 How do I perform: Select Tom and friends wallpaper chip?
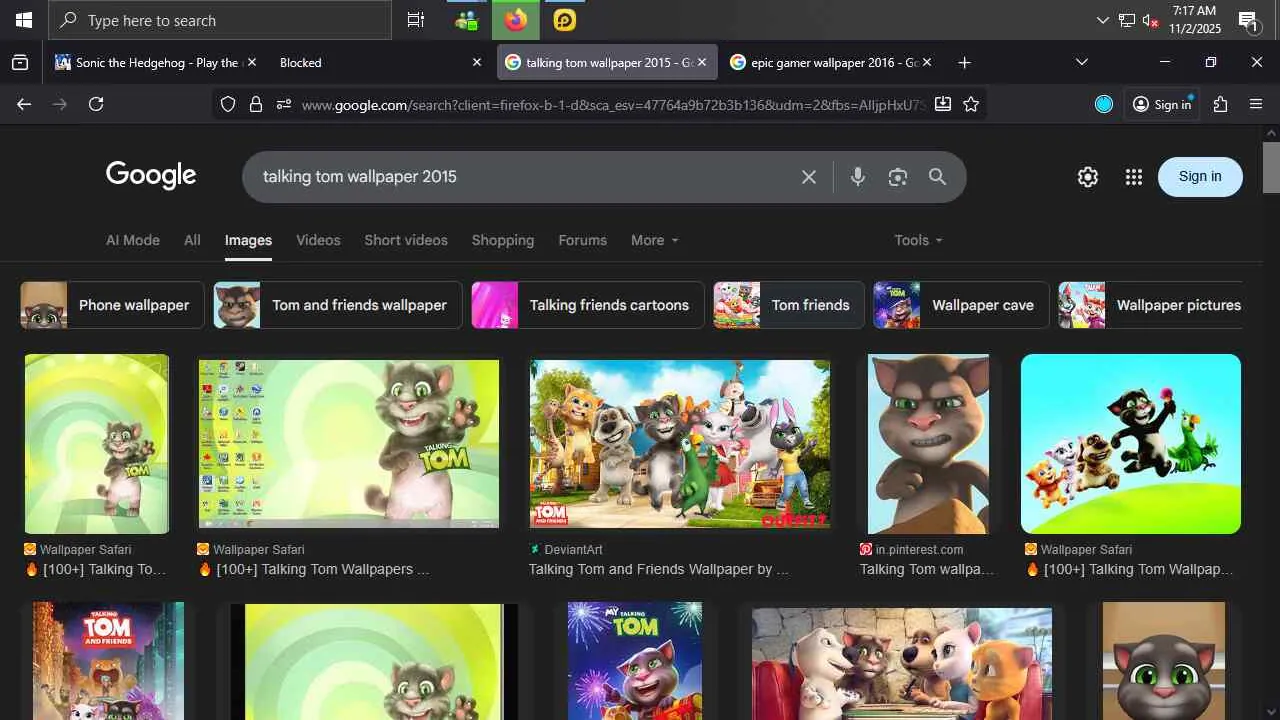(x=338, y=305)
